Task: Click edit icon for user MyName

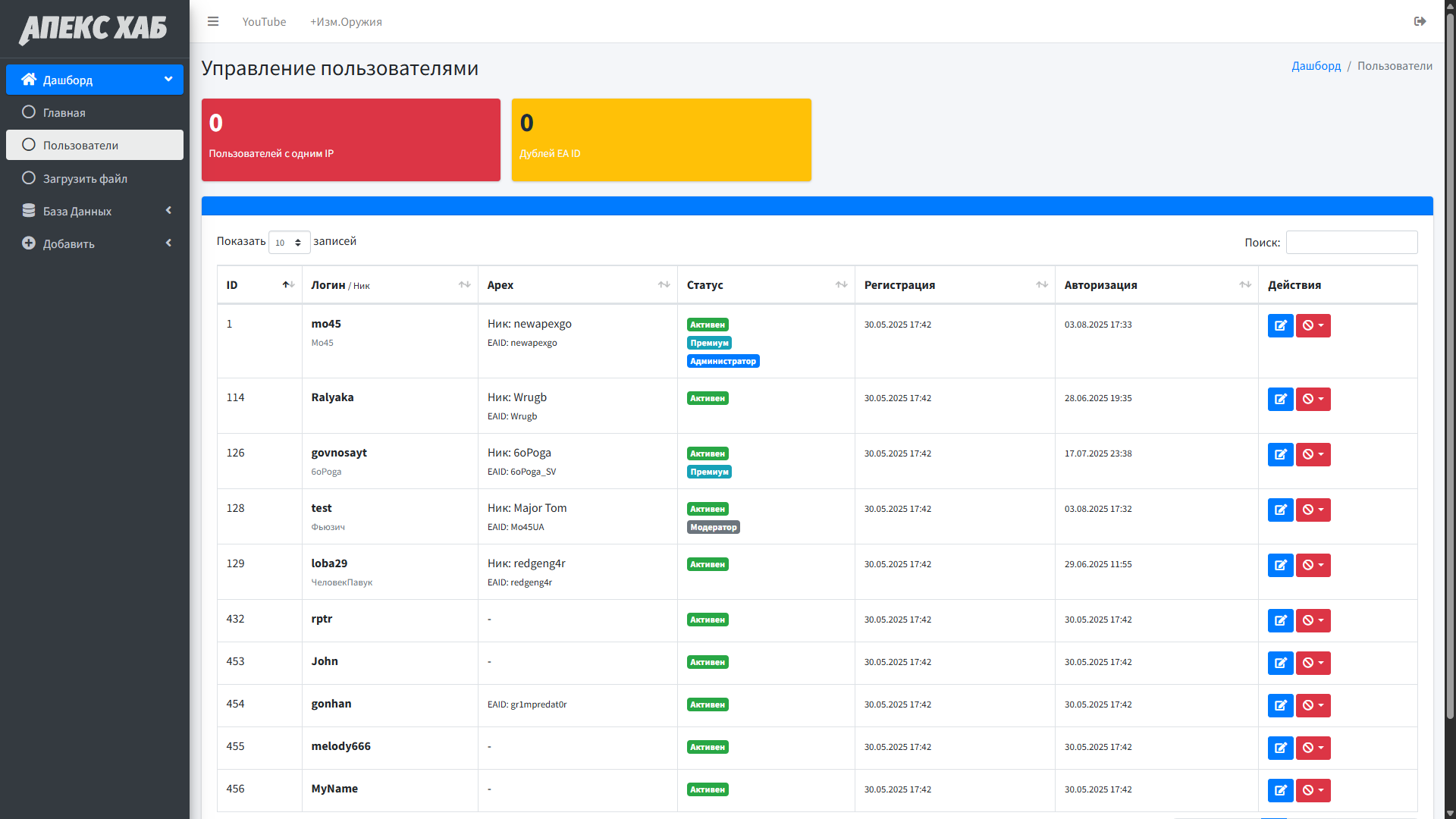Action: click(1280, 790)
